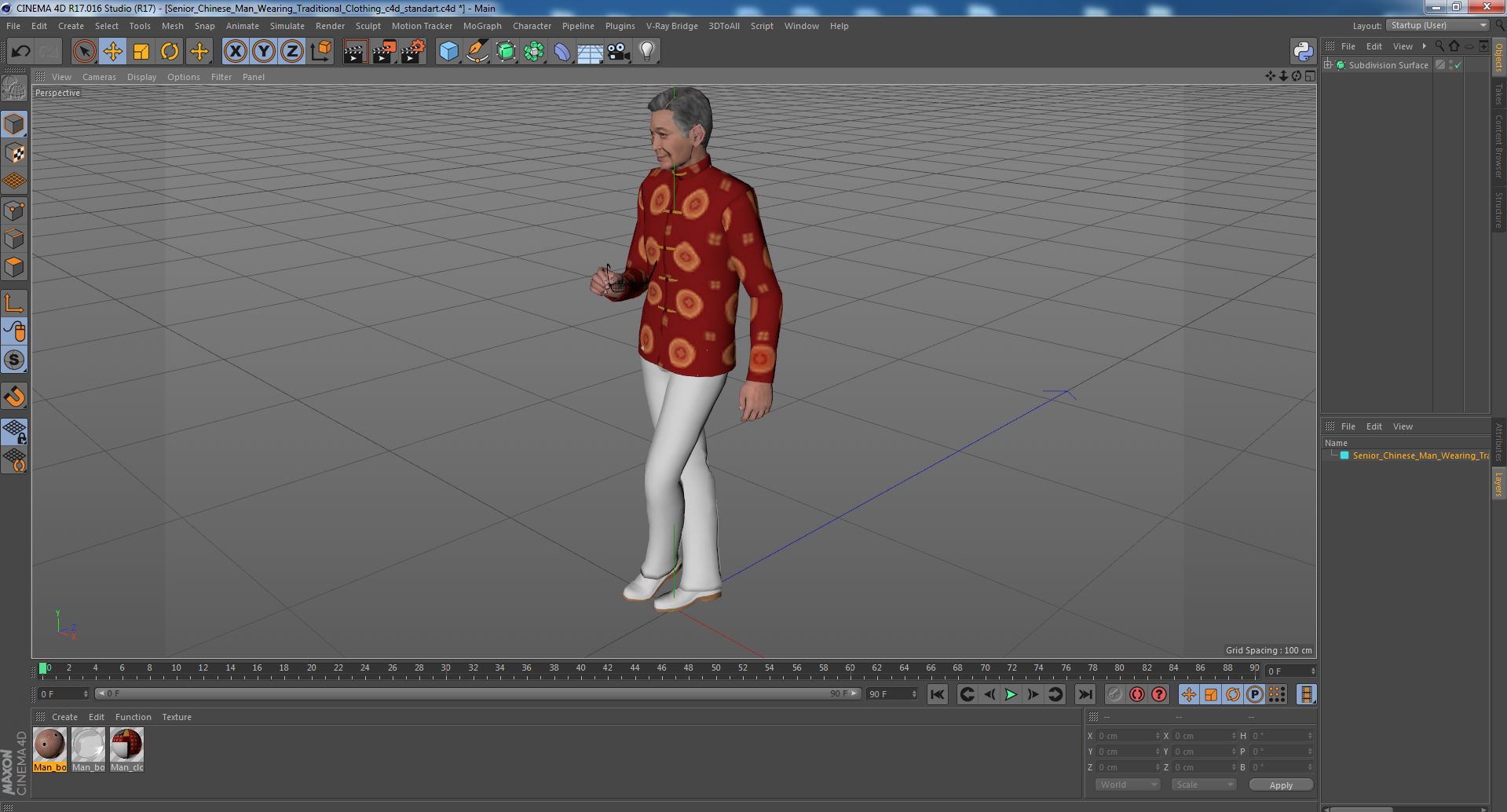1507x812 pixels.
Task: Add a Cube primitive object
Action: [448, 52]
